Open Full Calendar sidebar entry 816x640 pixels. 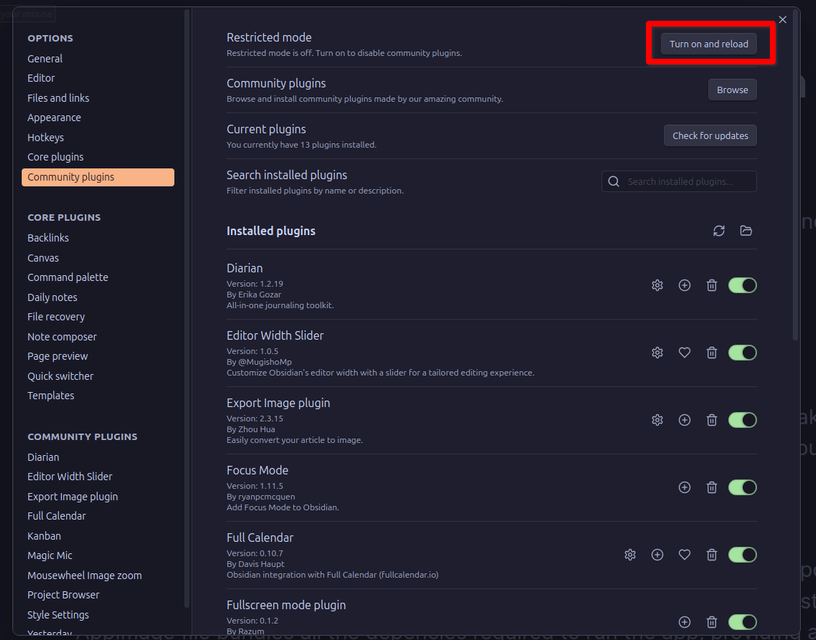(98, 516)
